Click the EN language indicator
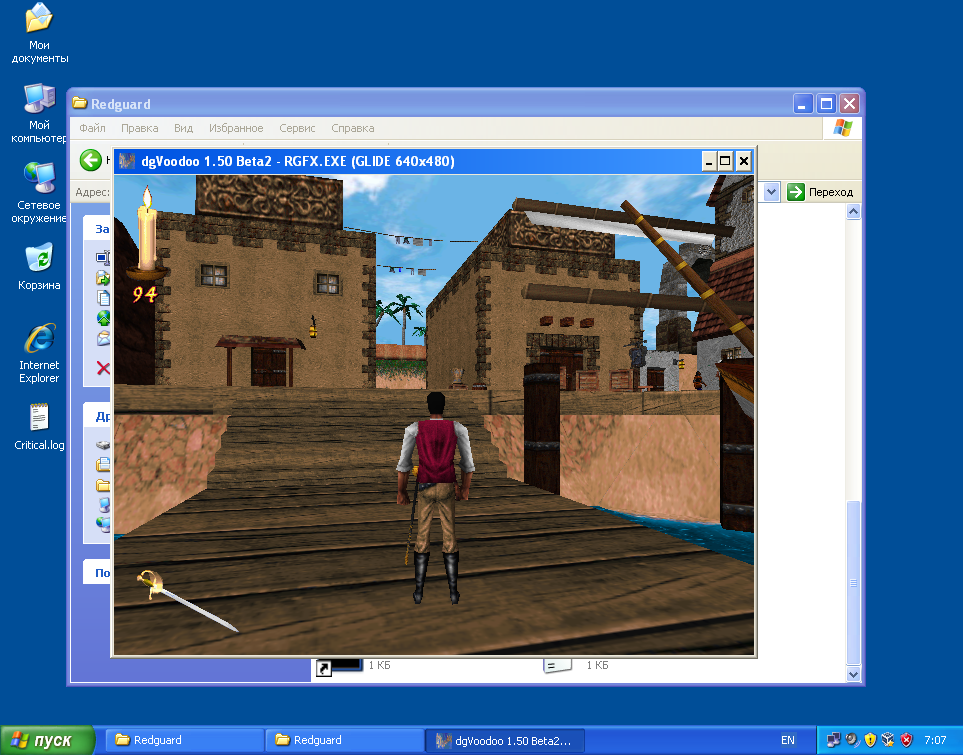 [788, 740]
